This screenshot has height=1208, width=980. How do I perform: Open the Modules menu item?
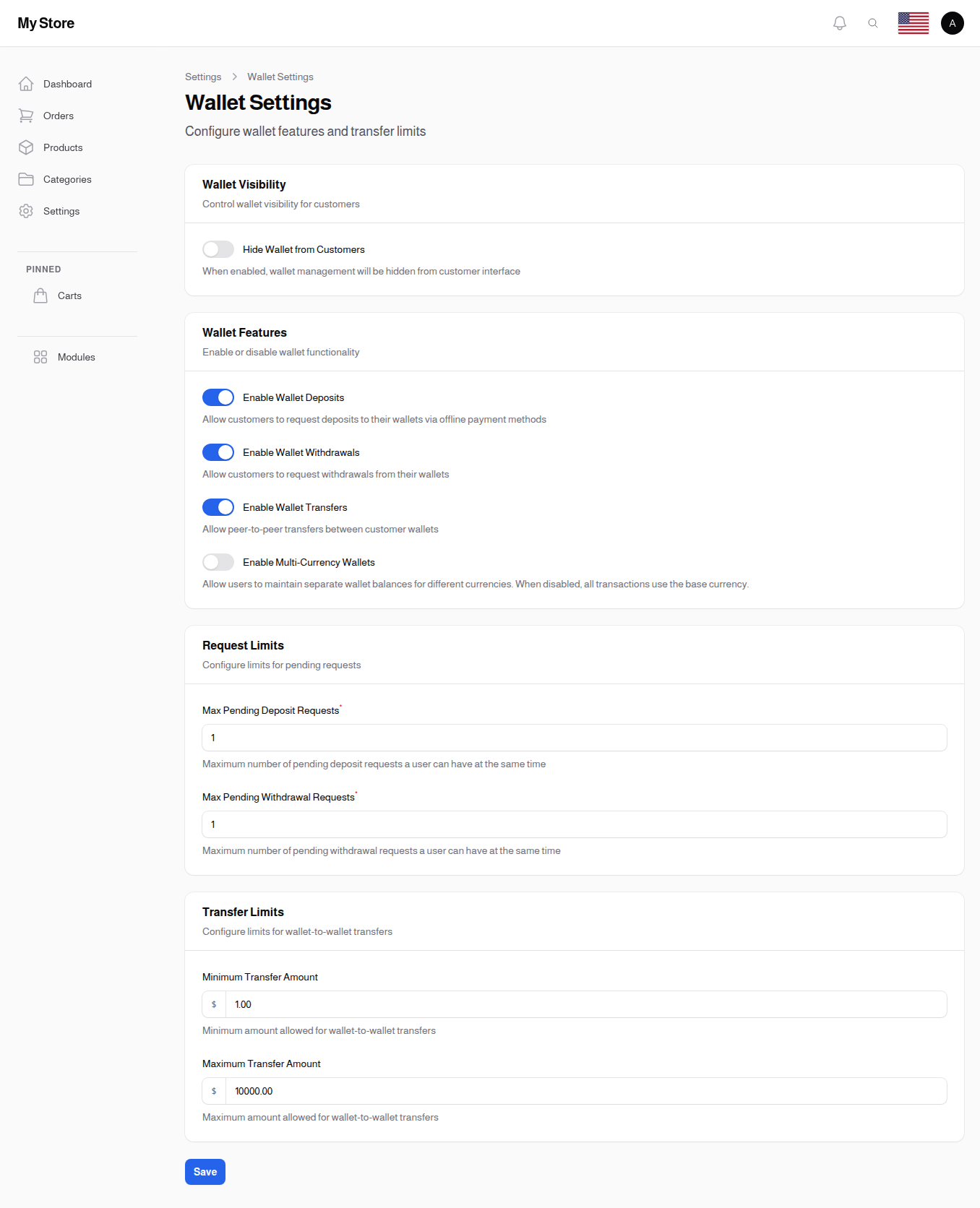pos(76,357)
